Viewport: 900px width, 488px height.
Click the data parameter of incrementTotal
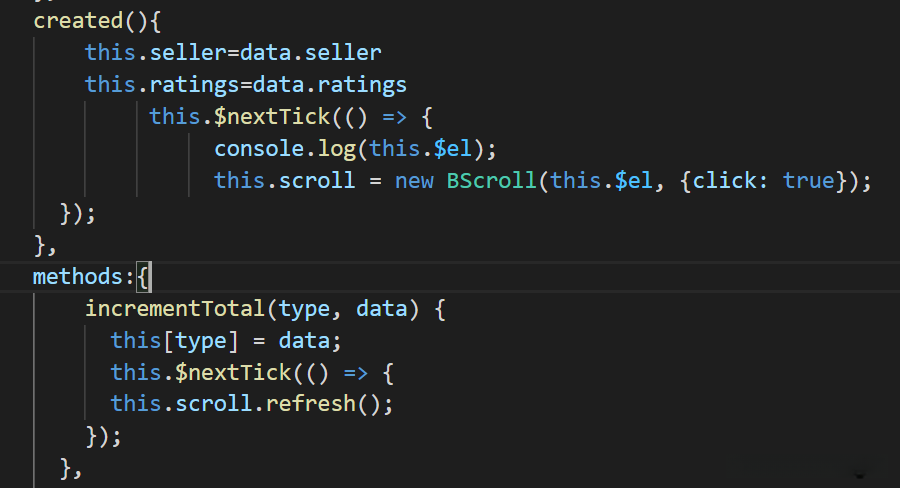point(381,308)
